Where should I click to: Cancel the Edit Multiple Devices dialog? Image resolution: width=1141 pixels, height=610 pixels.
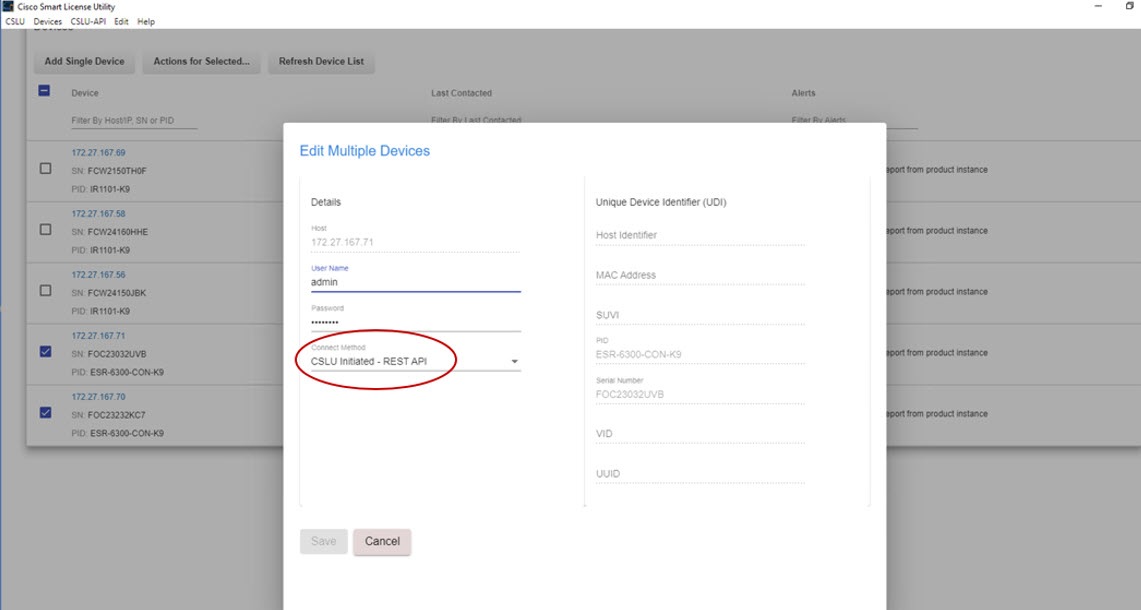(383, 541)
